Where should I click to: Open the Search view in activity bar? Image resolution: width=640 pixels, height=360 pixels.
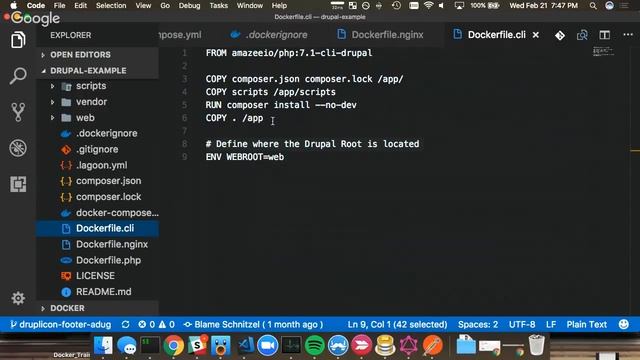click(x=18, y=76)
